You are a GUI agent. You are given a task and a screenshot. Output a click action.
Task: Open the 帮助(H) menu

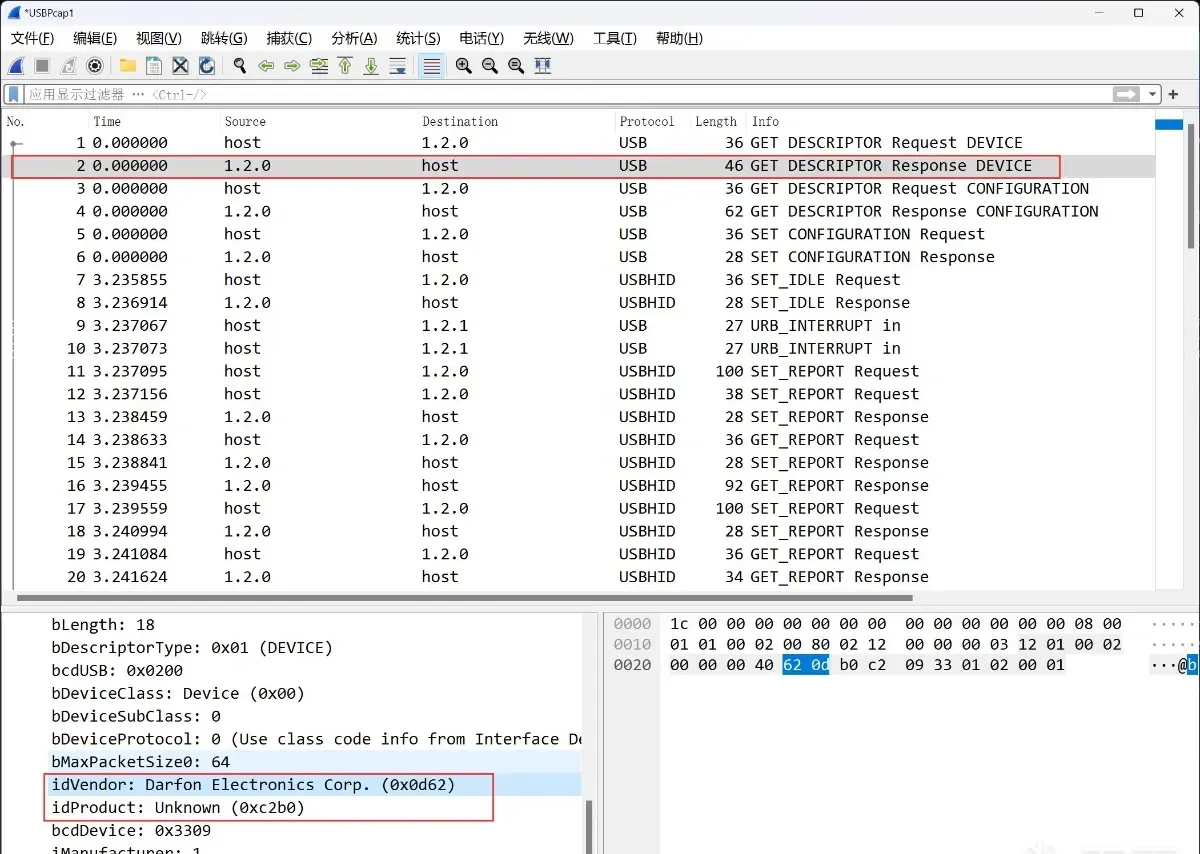pyautogui.click(x=679, y=38)
